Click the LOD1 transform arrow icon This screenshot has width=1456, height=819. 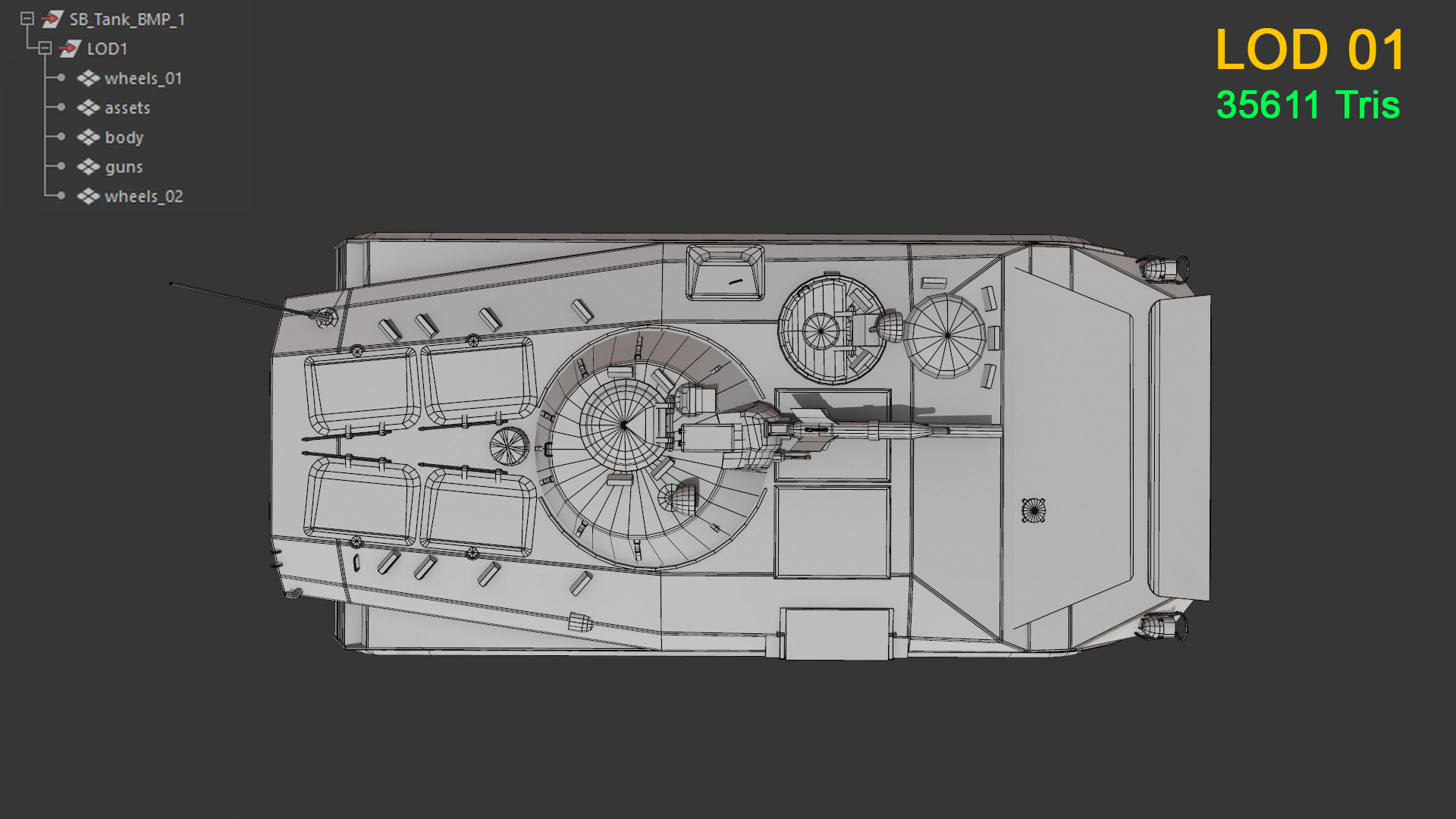(x=70, y=49)
